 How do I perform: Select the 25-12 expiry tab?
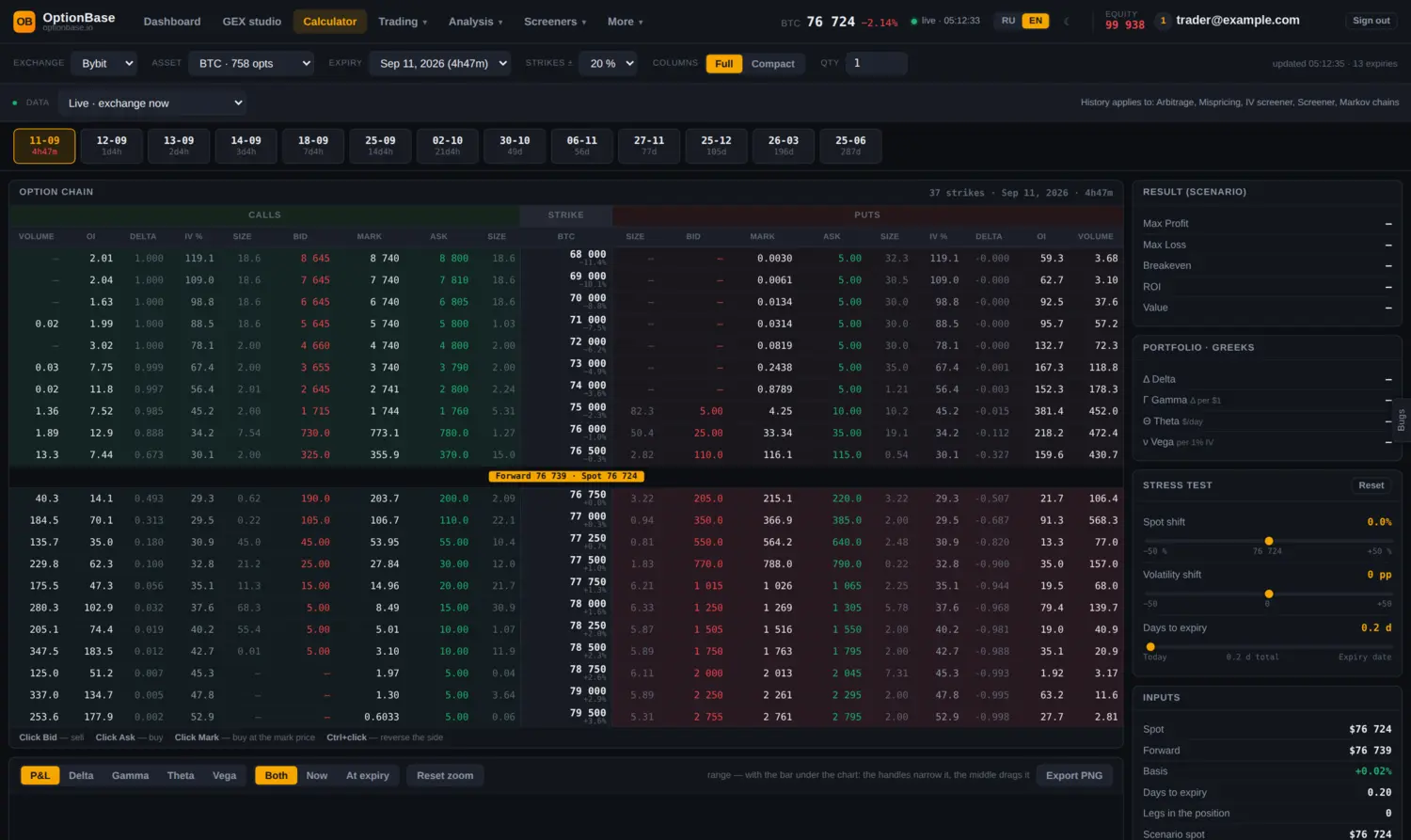717,146
